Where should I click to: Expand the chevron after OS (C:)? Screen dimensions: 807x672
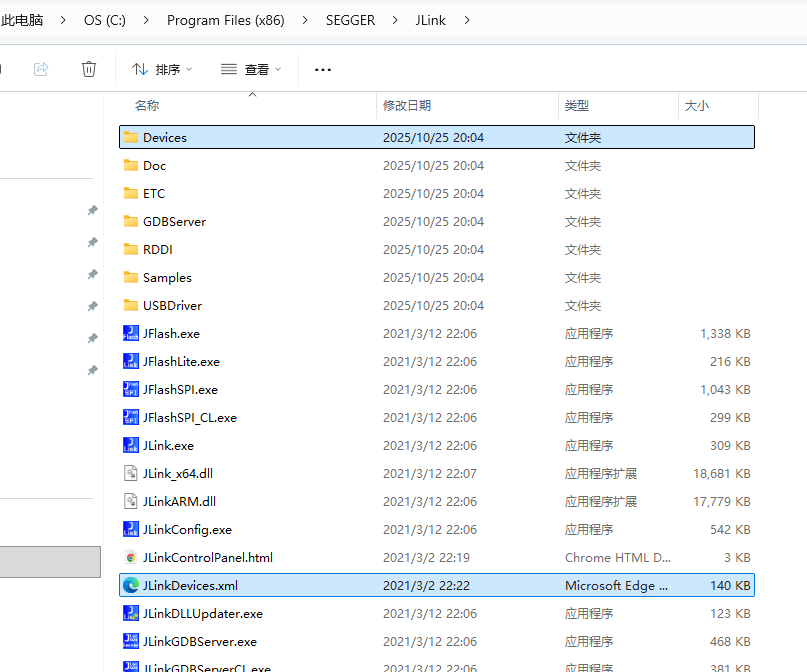pos(146,20)
